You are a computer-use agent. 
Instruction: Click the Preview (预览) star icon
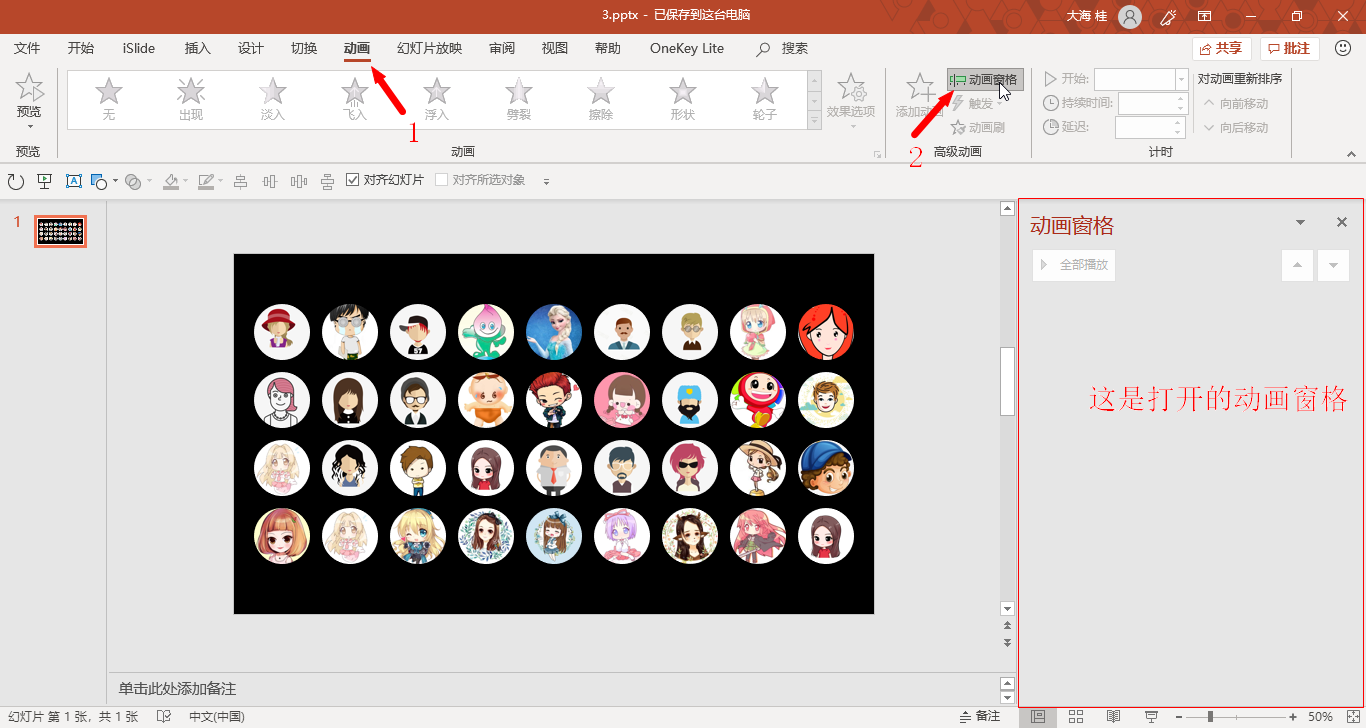[30, 88]
